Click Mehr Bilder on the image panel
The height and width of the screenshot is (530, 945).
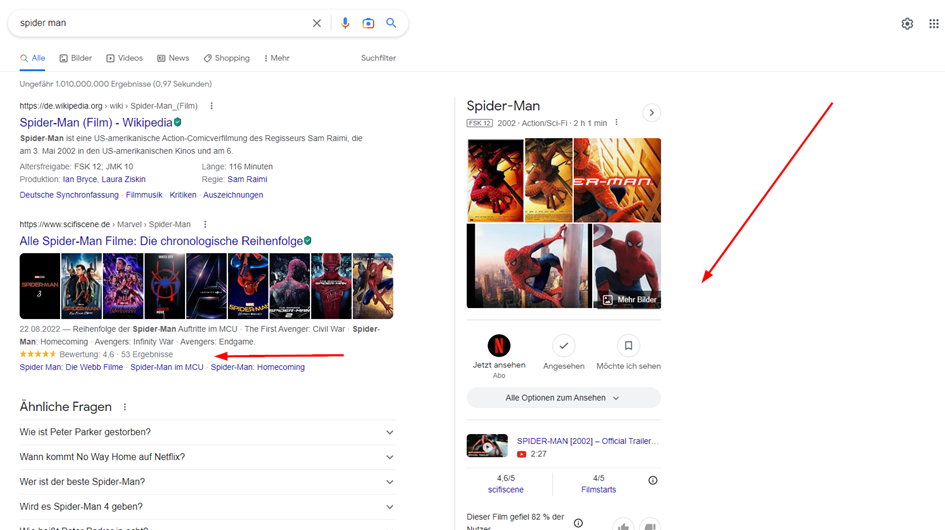(630, 299)
